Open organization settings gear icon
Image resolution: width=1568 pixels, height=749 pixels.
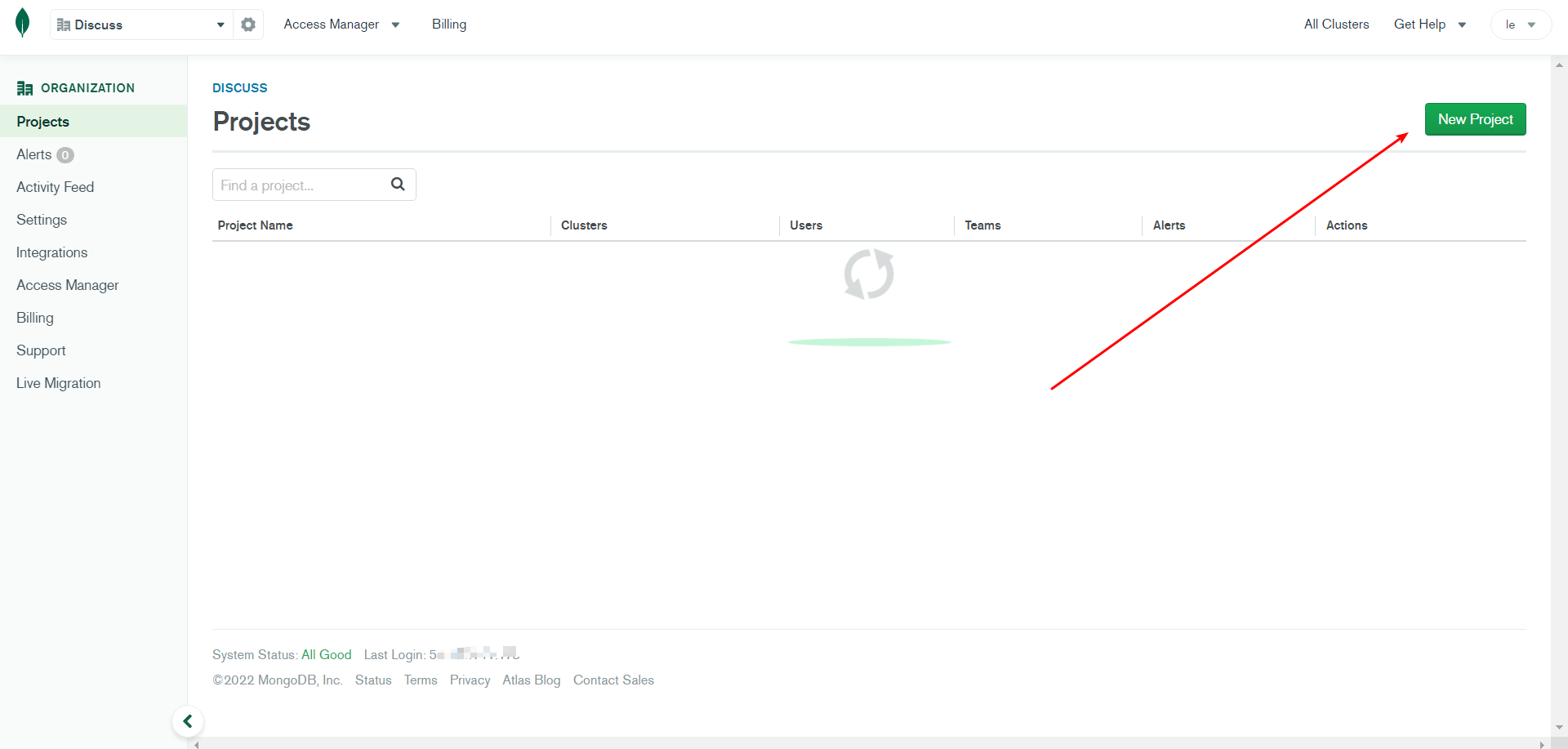point(248,25)
